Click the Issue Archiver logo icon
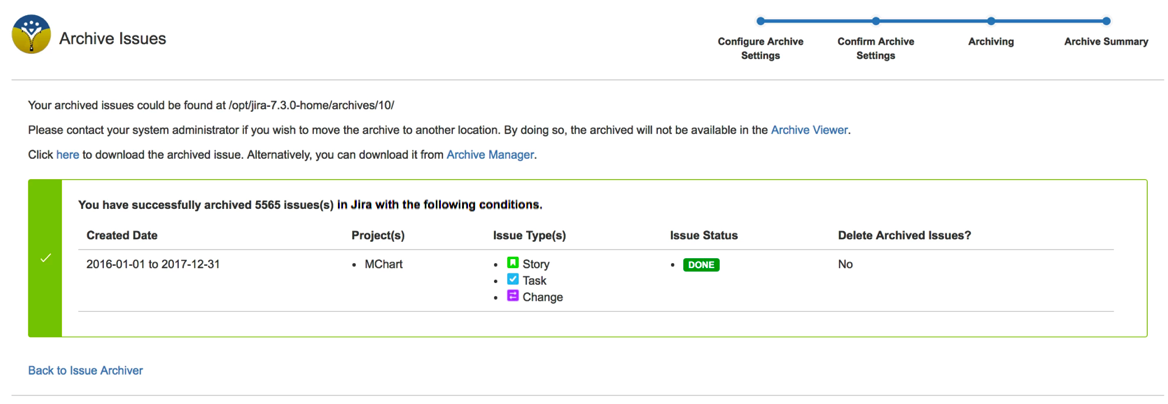 [x=31, y=35]
